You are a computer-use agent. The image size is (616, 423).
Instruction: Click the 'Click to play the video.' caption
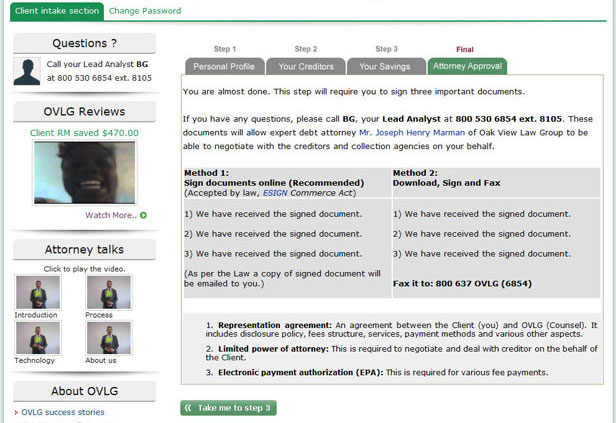coord(84,269)
